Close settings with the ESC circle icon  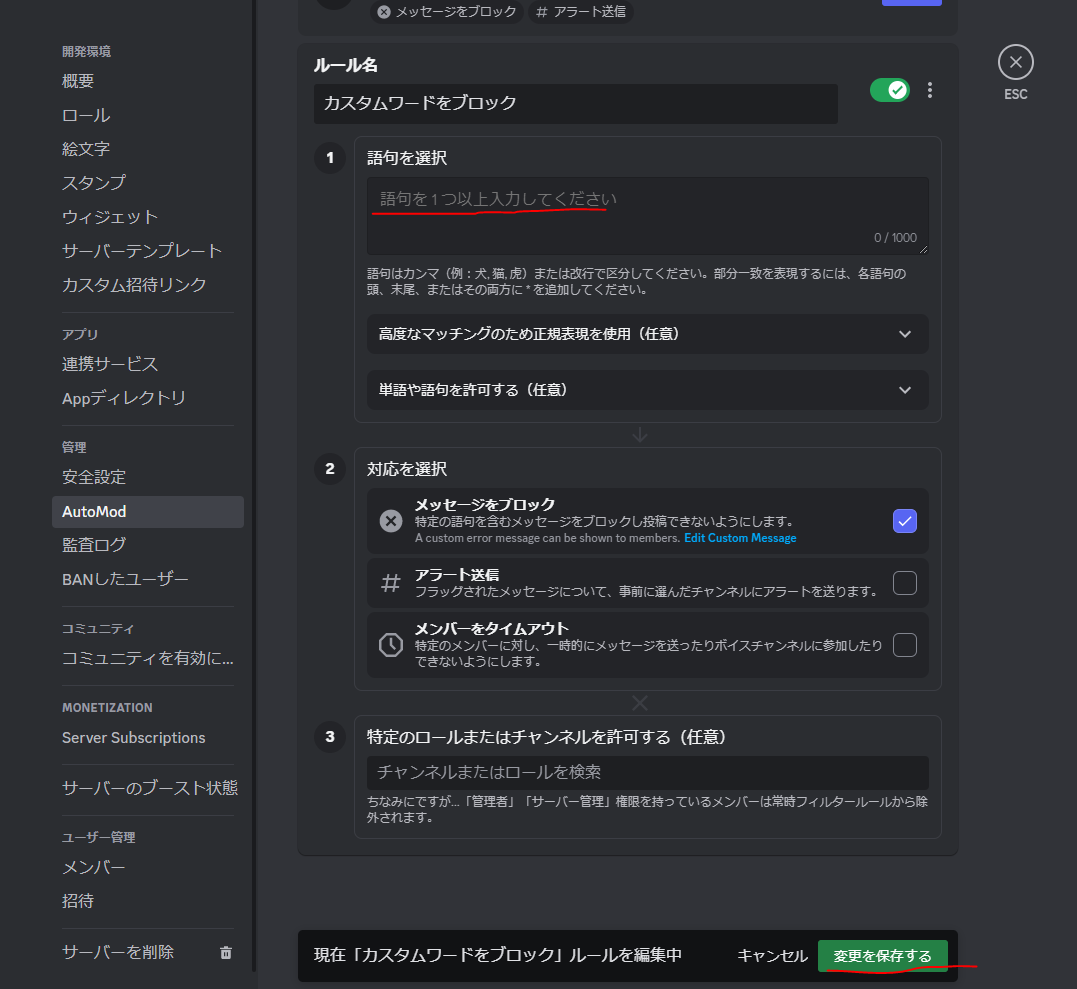pos(1015,62)
